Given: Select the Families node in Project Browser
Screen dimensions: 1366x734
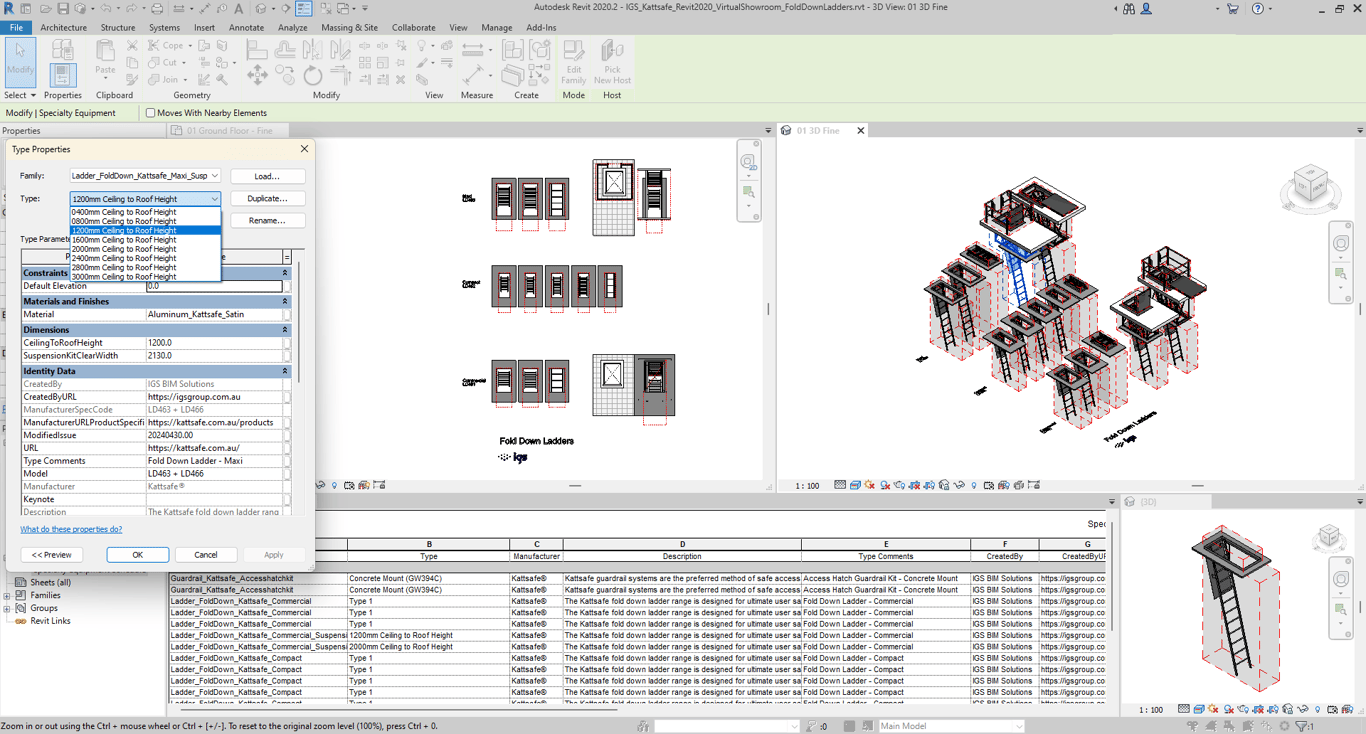Looking at the screenshot, I should click(x=45, y=595).
